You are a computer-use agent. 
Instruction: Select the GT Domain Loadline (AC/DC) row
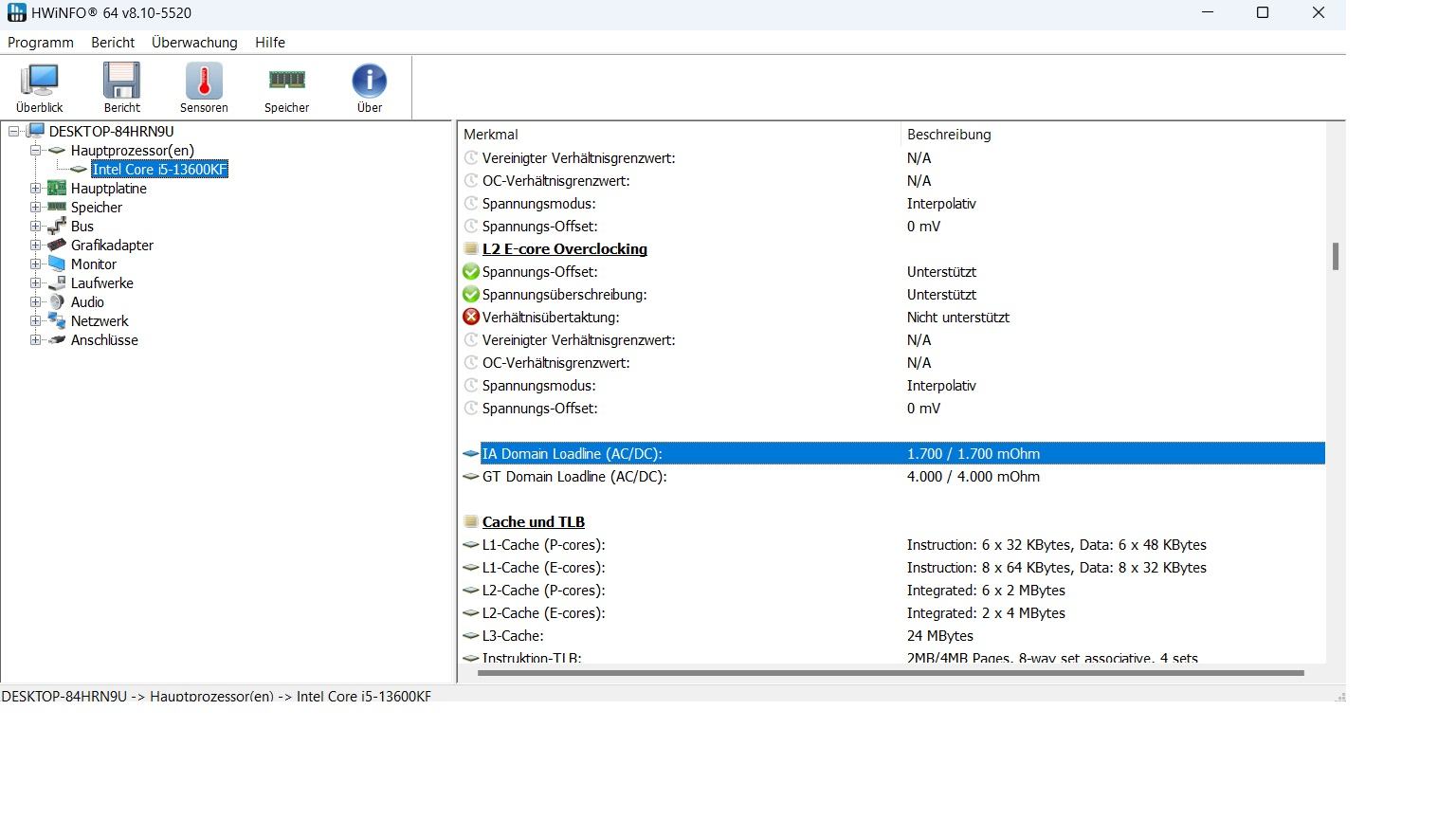[893, 476]
